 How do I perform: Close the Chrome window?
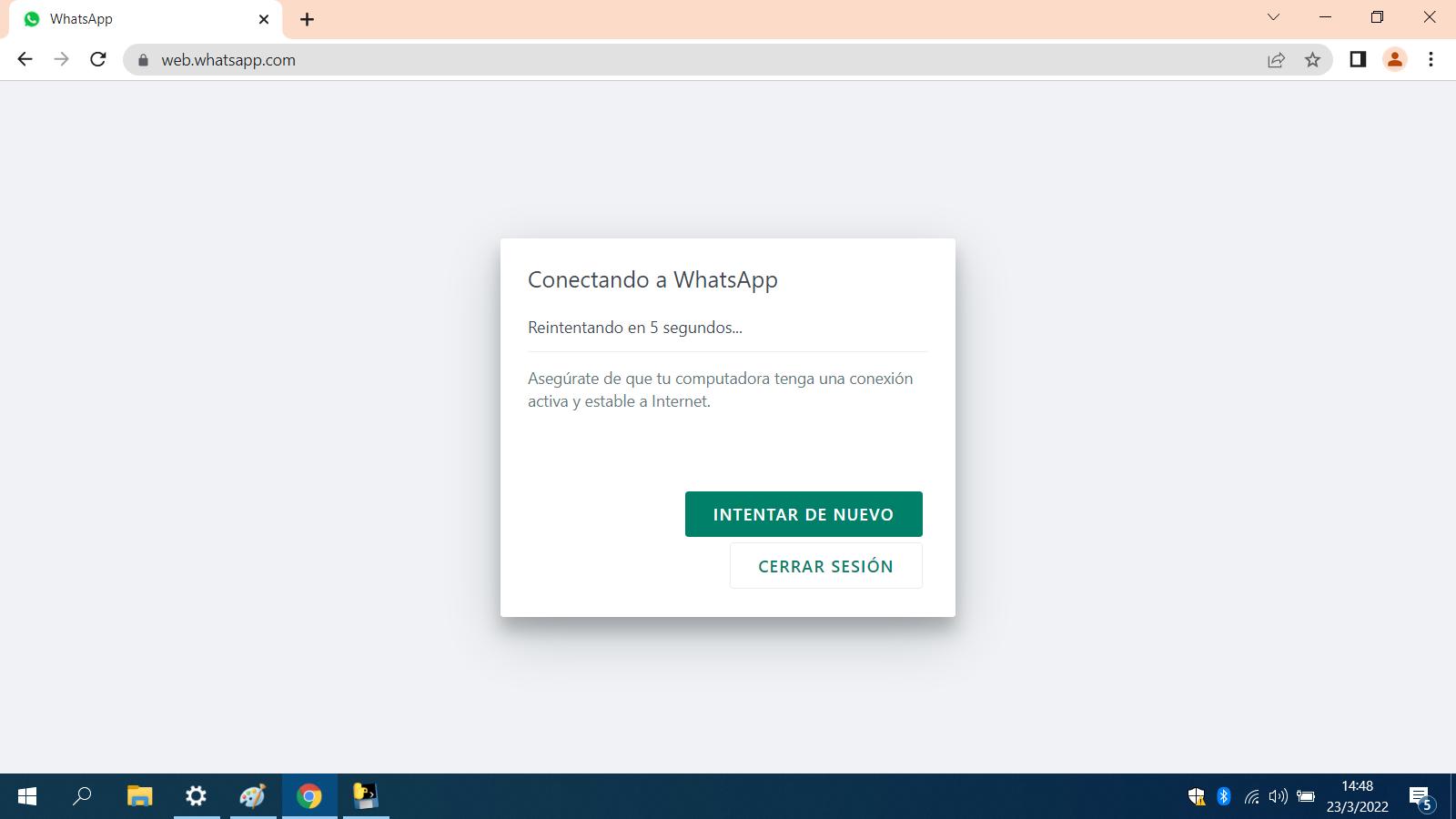1430,17
